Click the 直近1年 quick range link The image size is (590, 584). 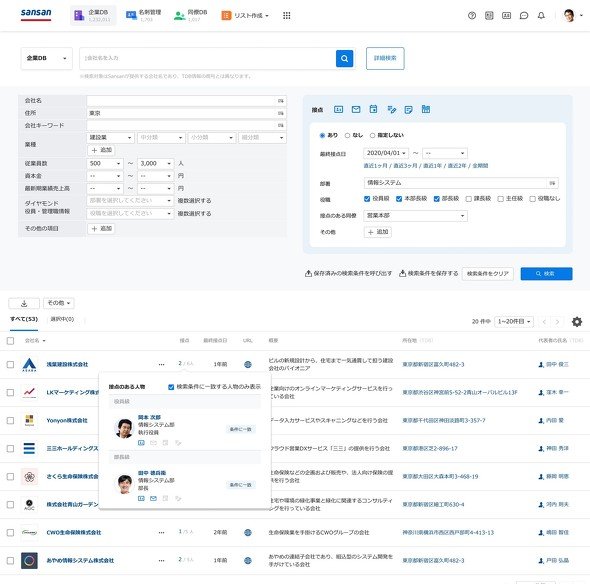[432, 166]
